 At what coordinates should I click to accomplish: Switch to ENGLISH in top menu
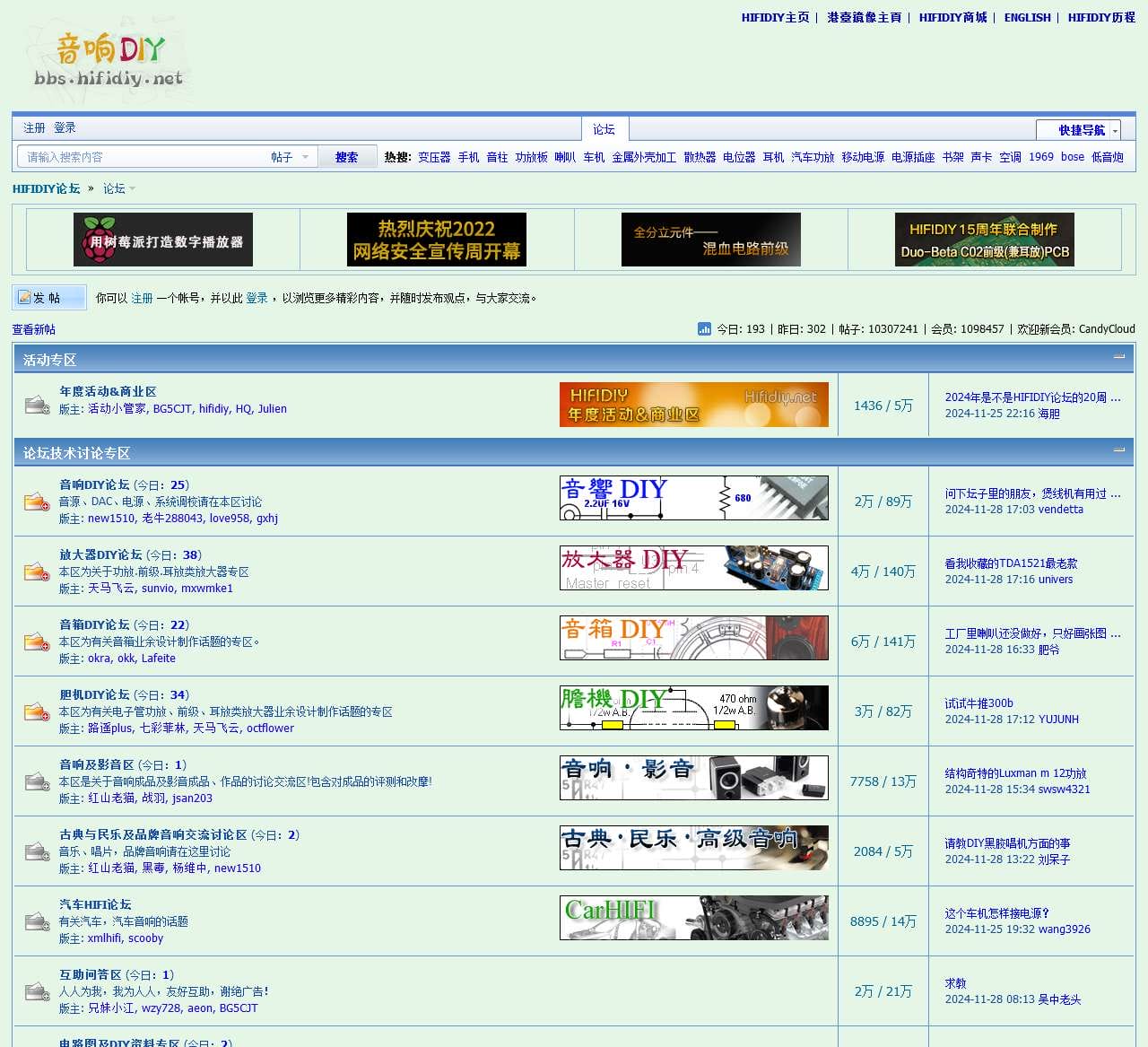coord(1027,17)
